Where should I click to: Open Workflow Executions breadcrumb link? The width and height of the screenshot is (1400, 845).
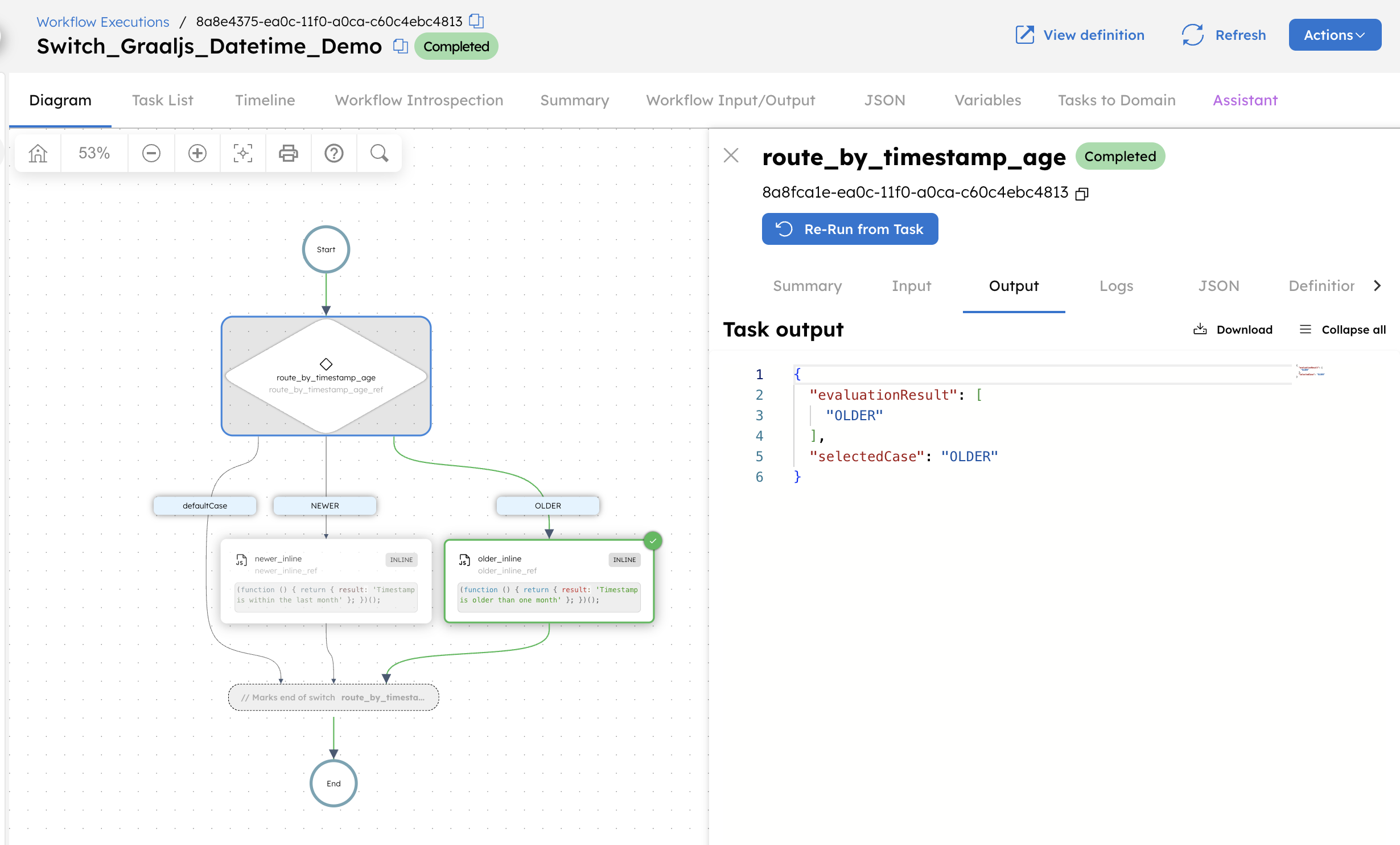(102, 22)
